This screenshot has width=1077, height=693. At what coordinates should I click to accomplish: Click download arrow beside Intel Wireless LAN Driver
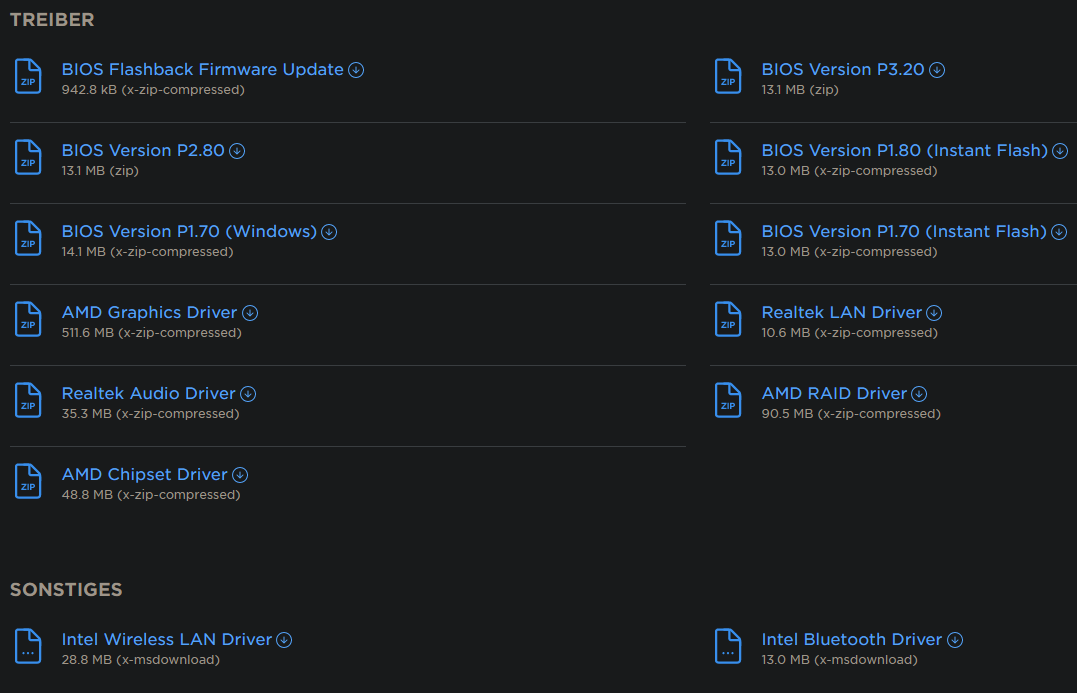[x=284, y=640]
